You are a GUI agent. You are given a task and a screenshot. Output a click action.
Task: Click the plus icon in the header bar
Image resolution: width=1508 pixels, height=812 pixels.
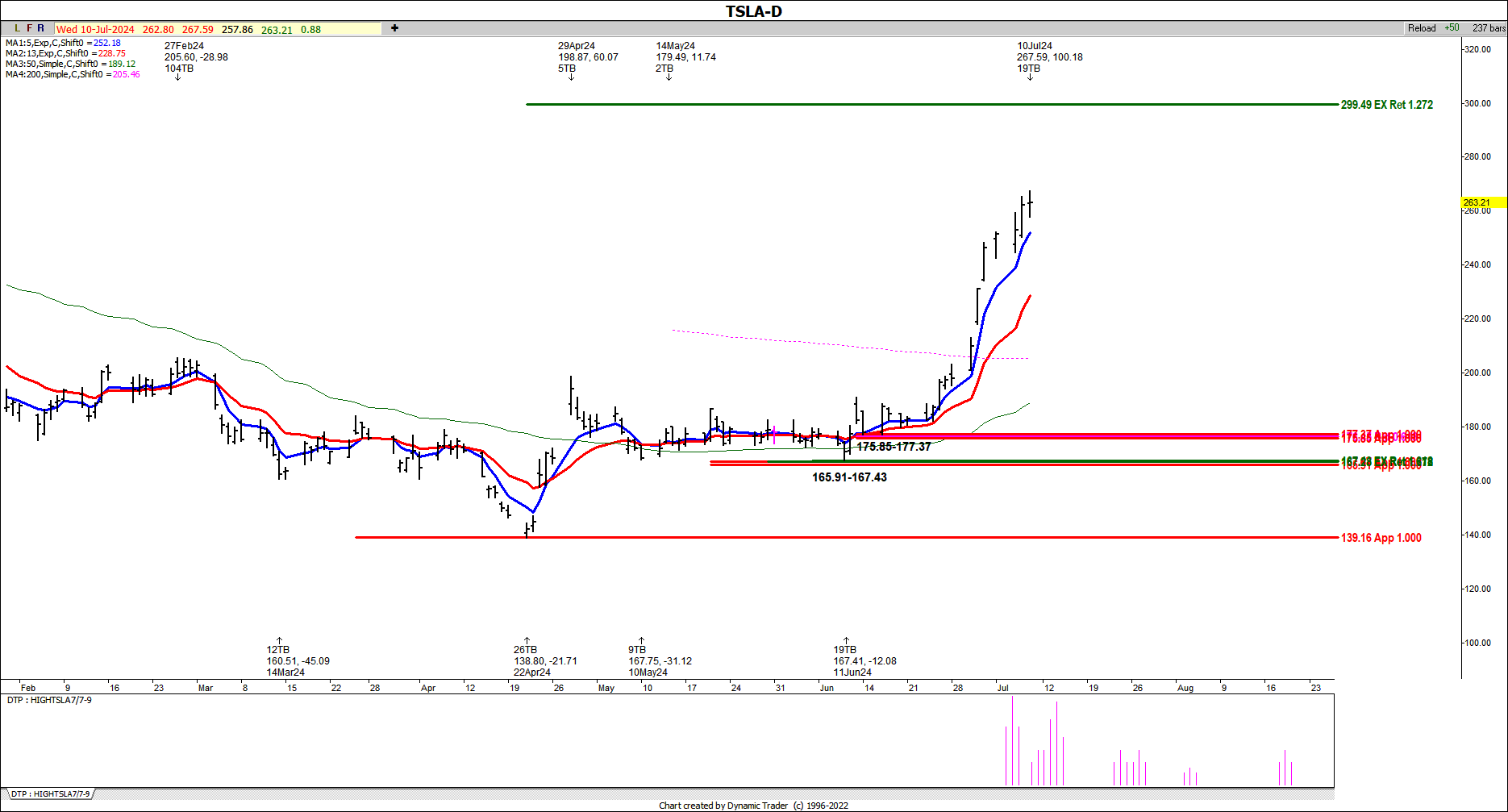[x=394, y=28]
